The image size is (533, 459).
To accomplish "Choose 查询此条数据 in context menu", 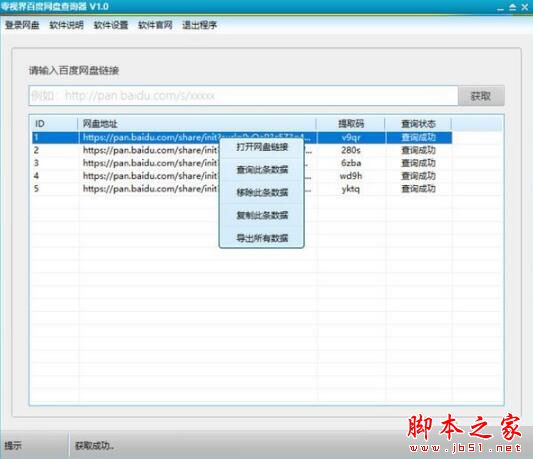I will point(262,169).
